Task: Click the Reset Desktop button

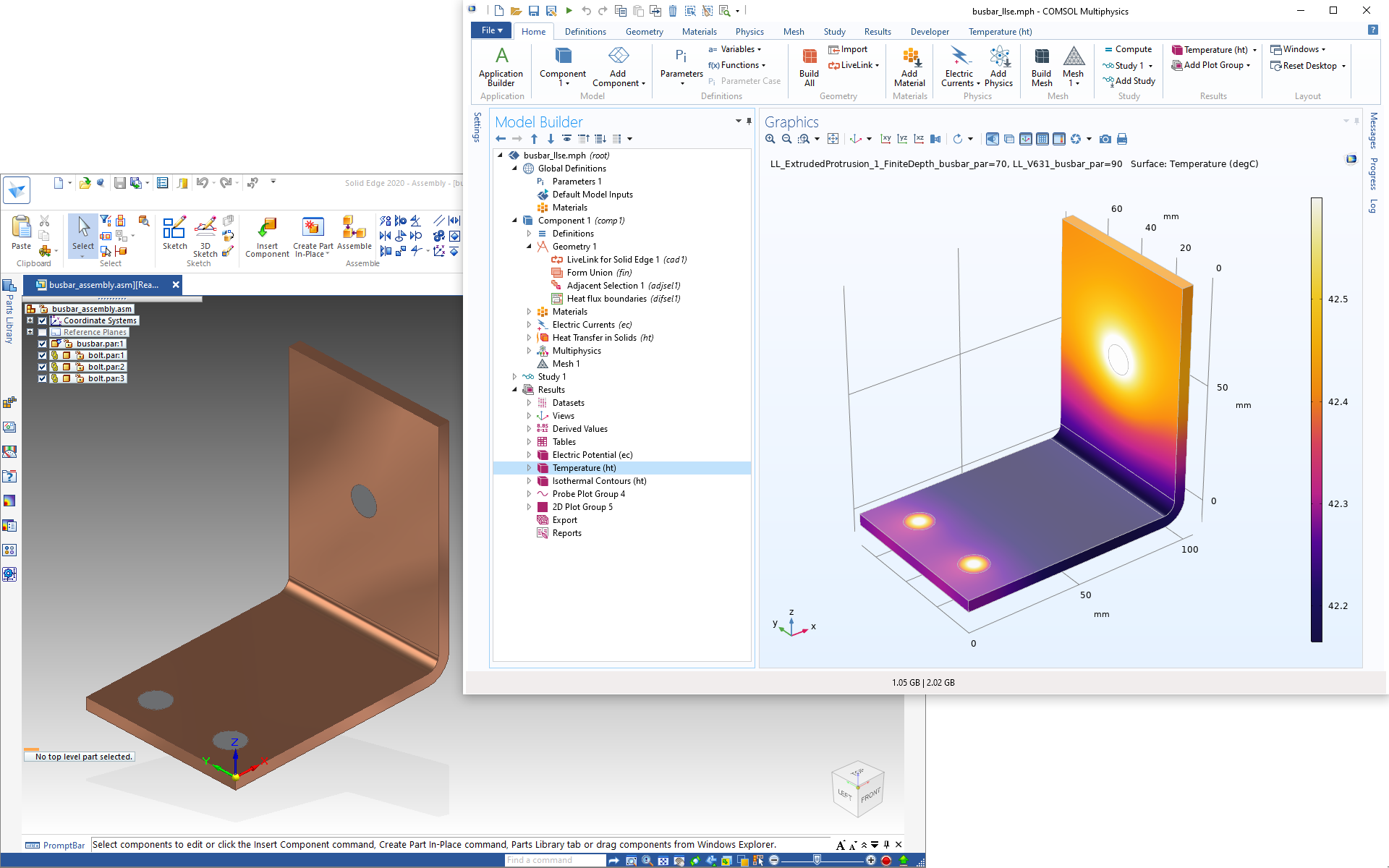Action: [1308, 65]
